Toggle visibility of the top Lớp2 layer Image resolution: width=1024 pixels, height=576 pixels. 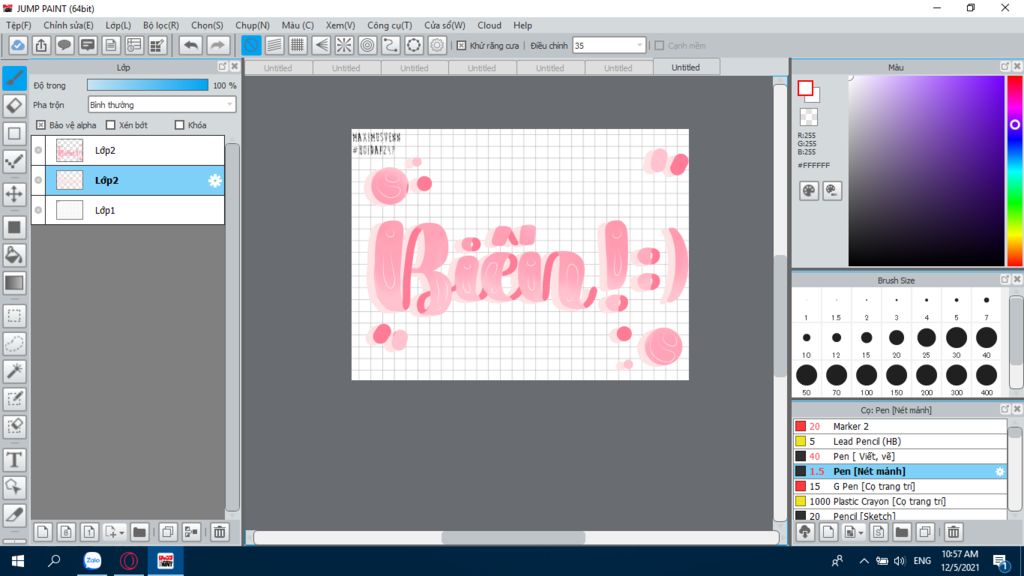(39, 150)
